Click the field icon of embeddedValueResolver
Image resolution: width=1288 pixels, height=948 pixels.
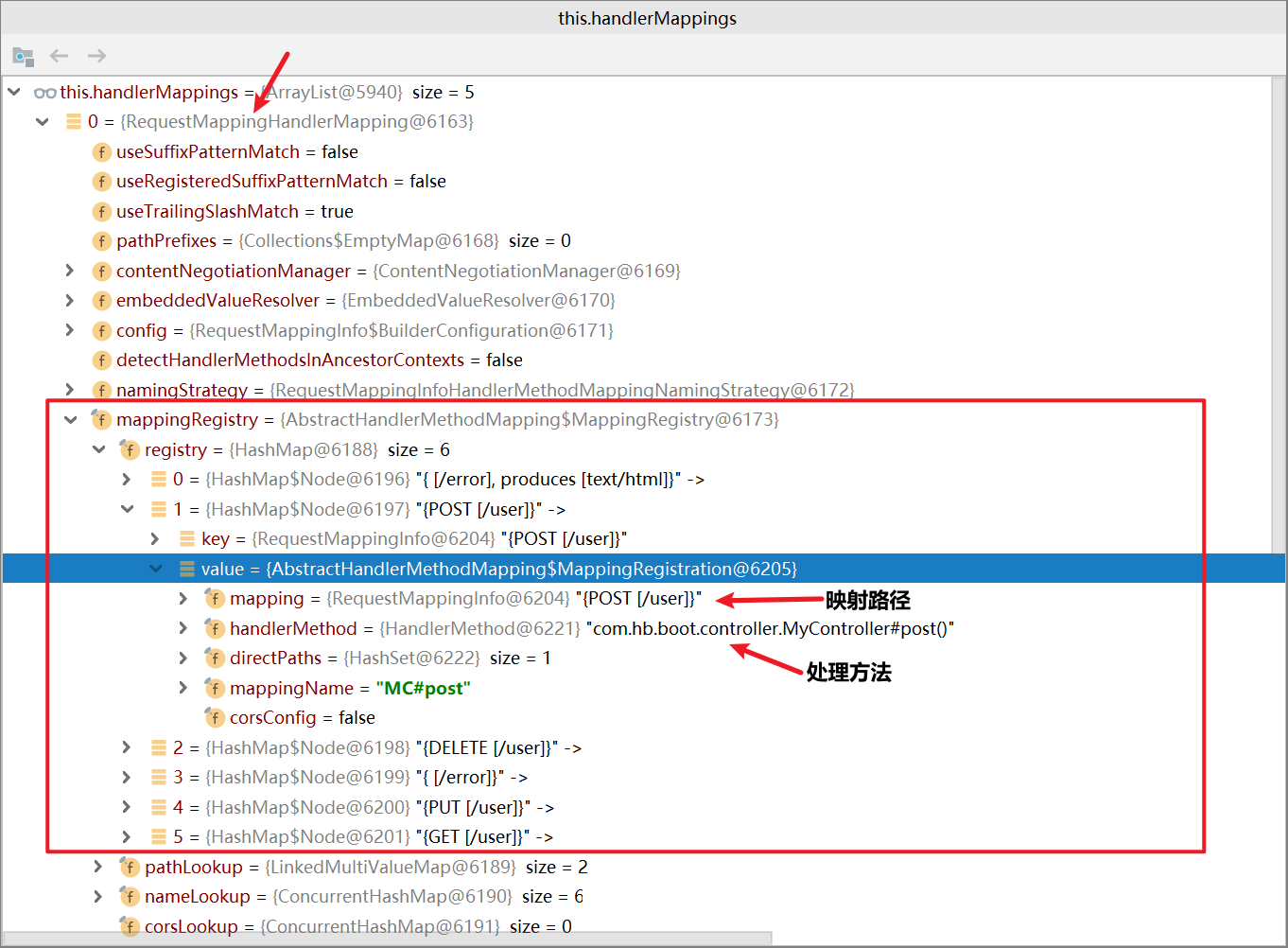tap(102, 301)
